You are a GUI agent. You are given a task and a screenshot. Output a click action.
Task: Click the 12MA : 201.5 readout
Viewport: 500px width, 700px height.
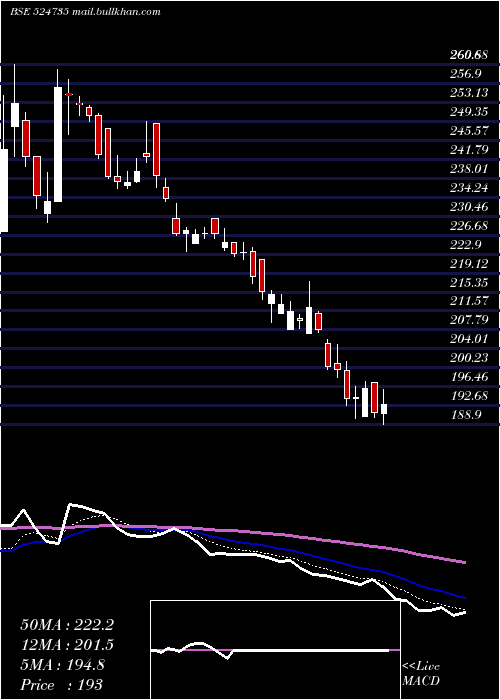[67, 645]
